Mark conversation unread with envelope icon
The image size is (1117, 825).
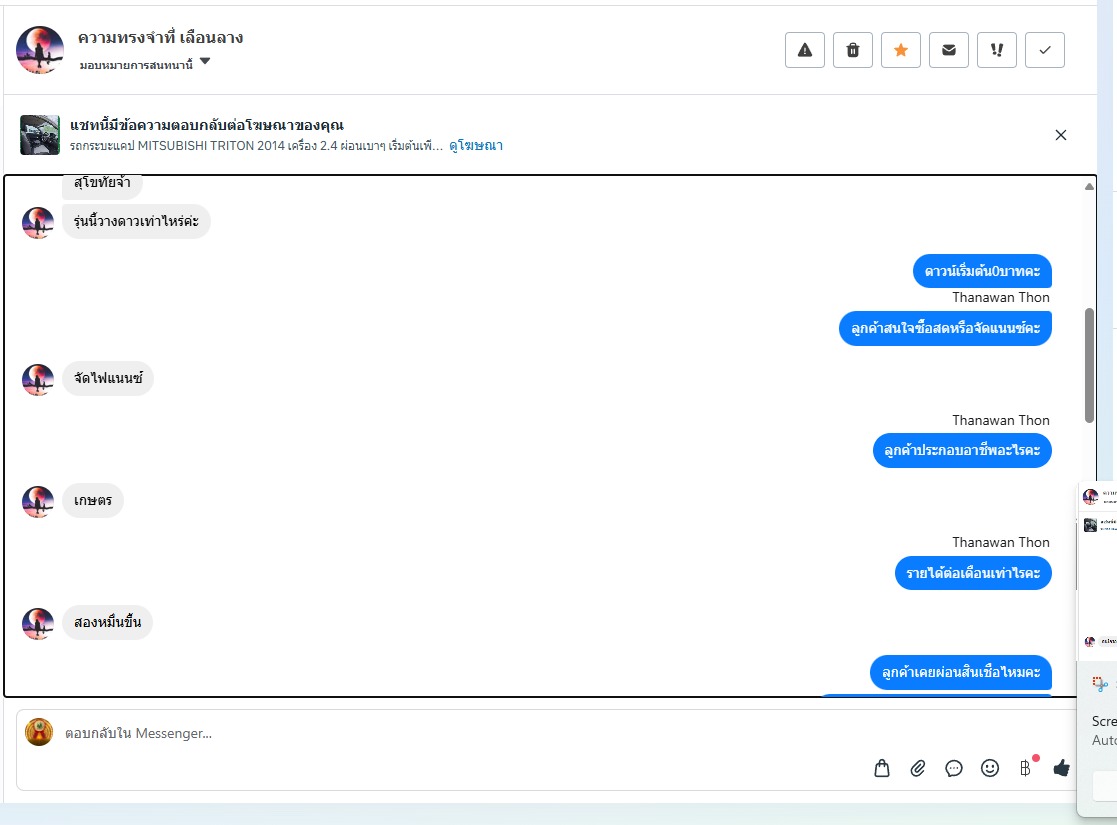pos(949,50)
